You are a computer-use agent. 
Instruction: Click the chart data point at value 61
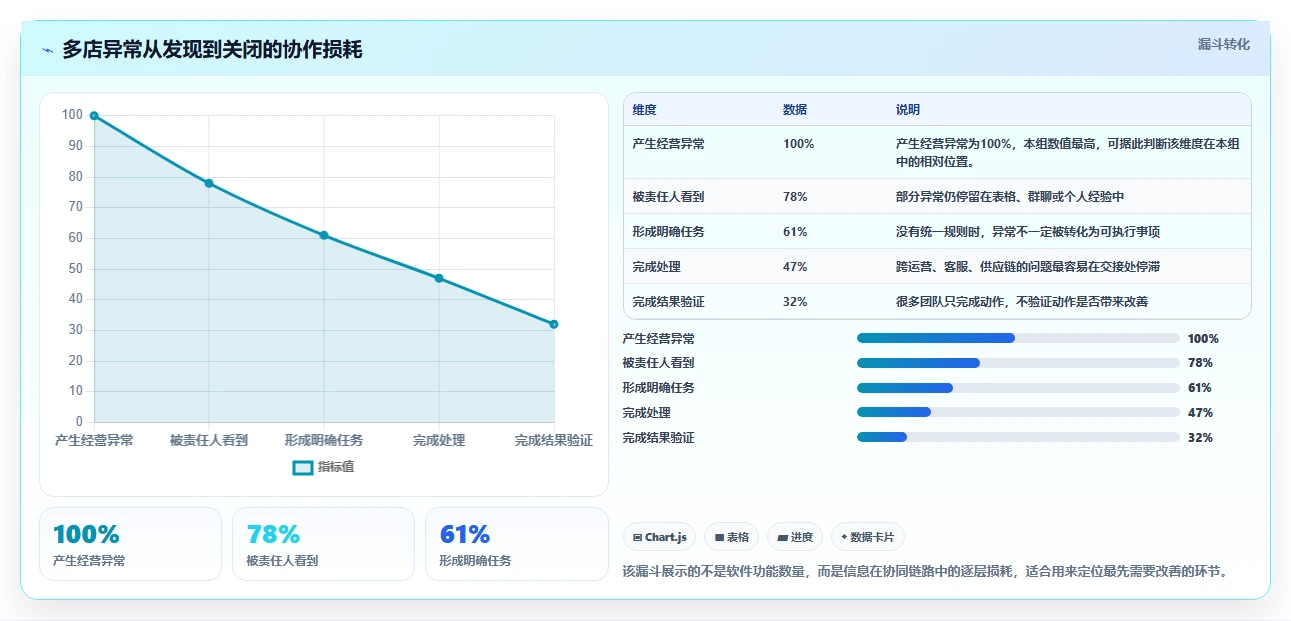click(x=324, y=235)
